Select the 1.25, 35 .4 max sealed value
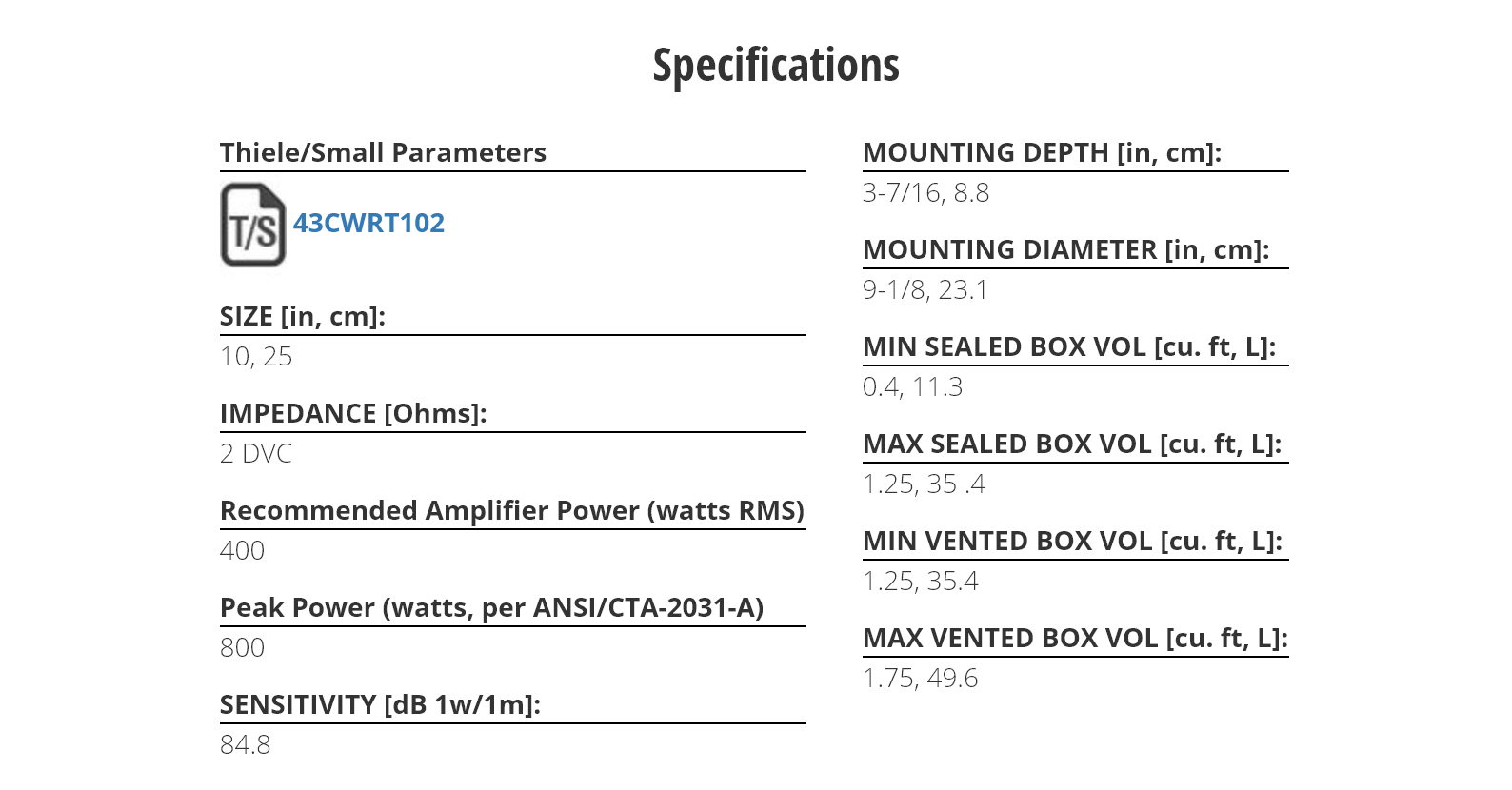 pos(924,484)
